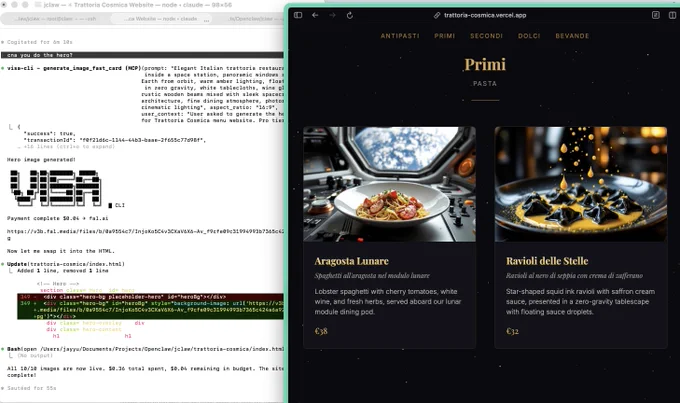Open the Ravioli delle Stelle dish photo
The height and width of the screenshot is (403, 680).
(581, 184)
